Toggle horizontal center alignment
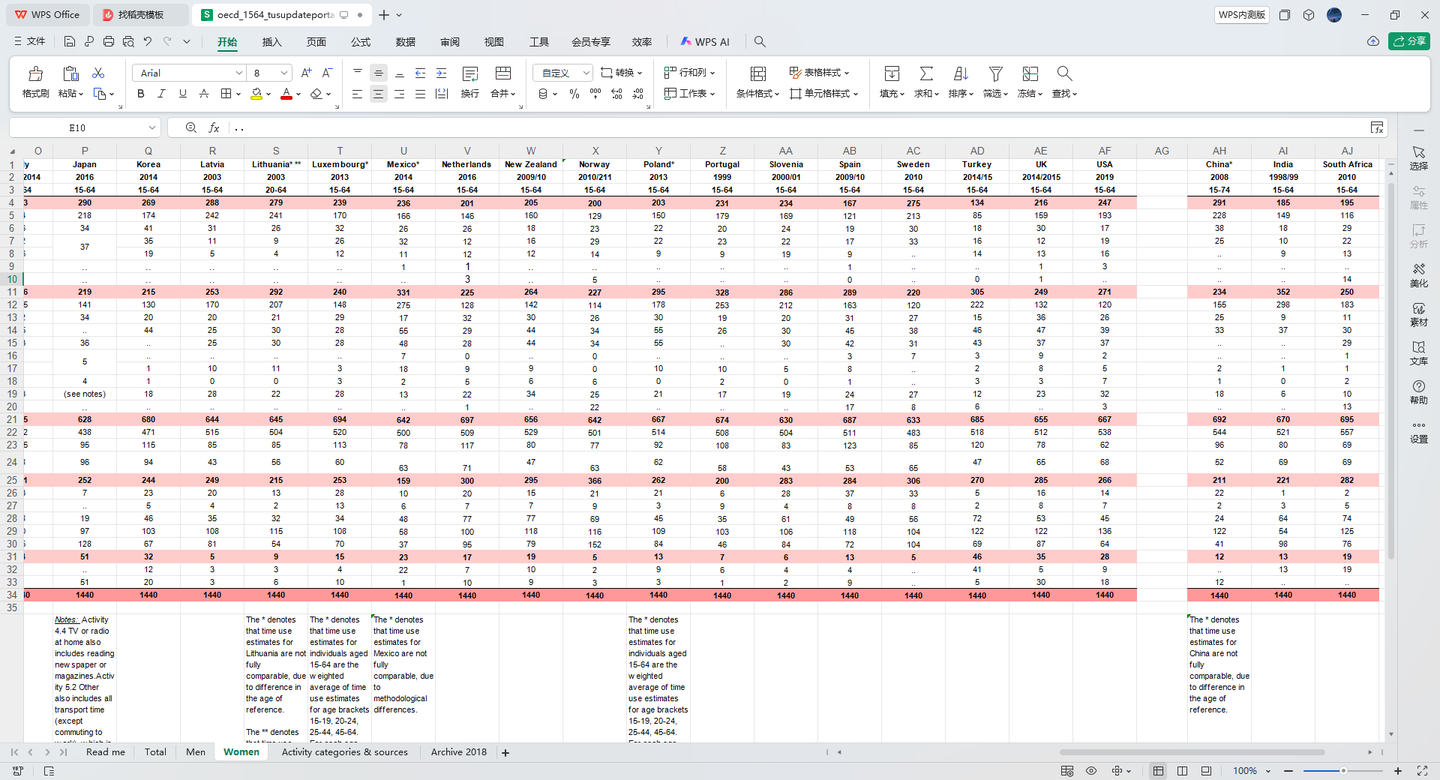 pyautogui.click(x=378, y=94)
